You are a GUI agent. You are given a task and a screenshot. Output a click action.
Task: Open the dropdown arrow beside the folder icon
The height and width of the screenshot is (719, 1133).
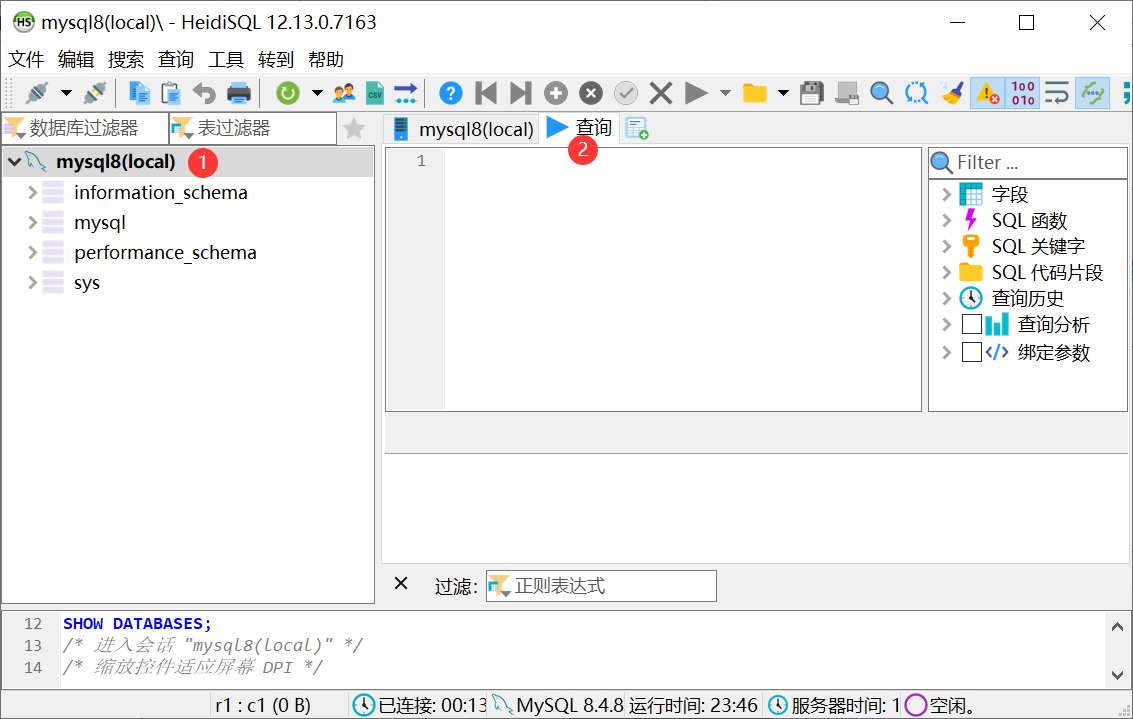click(x=783, y=93)
